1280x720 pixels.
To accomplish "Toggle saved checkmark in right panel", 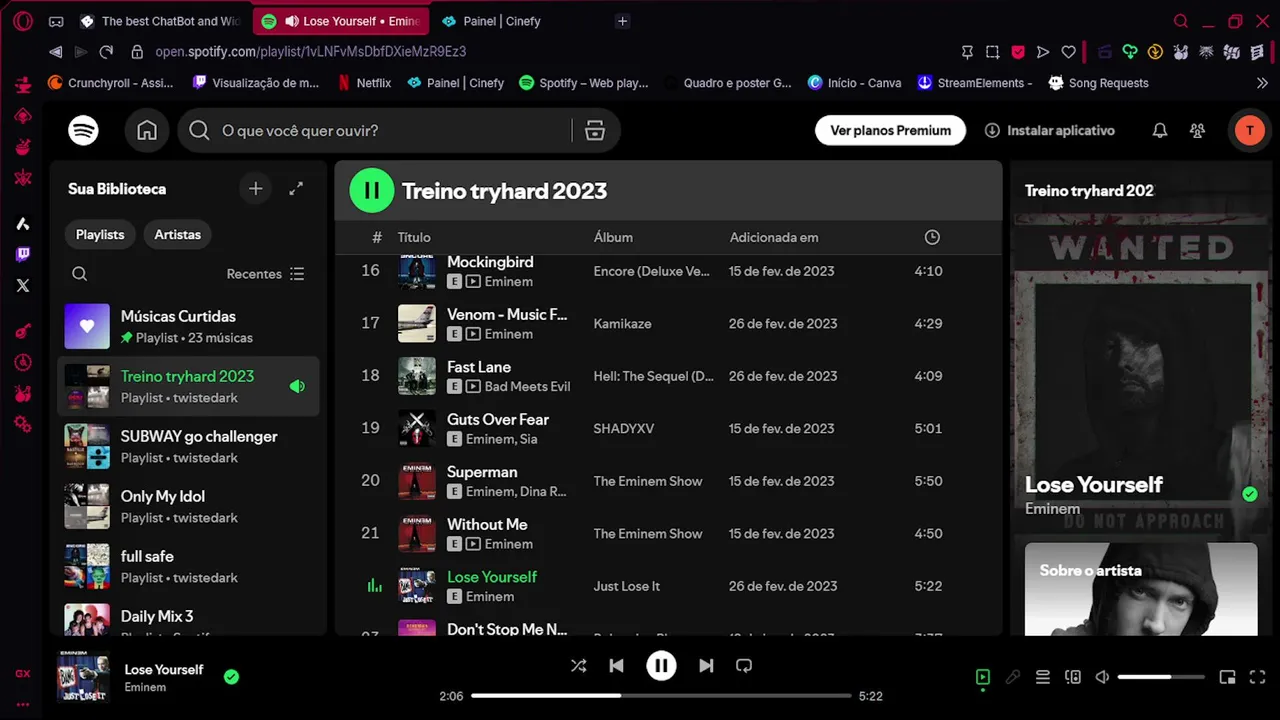I will pos(1249,494).
